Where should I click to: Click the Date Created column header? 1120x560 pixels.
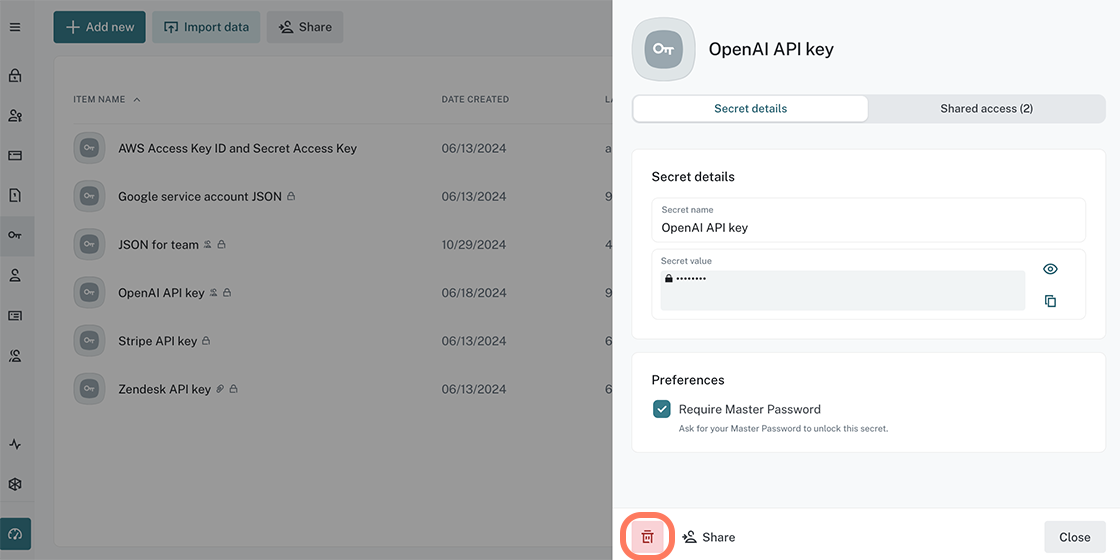tap(475, 100)
